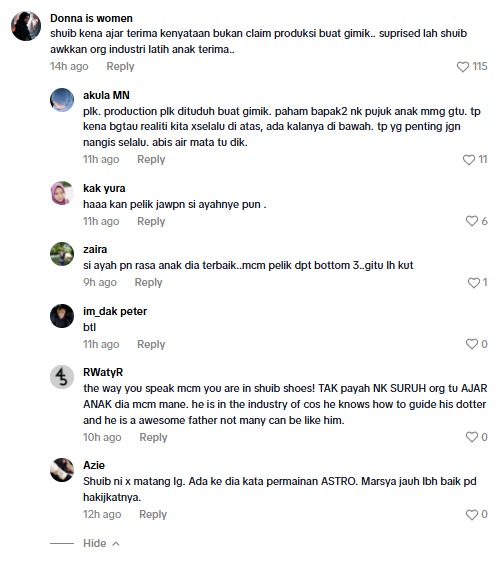Viewport: 502px width, 563px height.
Task: Reply to akula MN's comment
Action: [x=151, y=159]
